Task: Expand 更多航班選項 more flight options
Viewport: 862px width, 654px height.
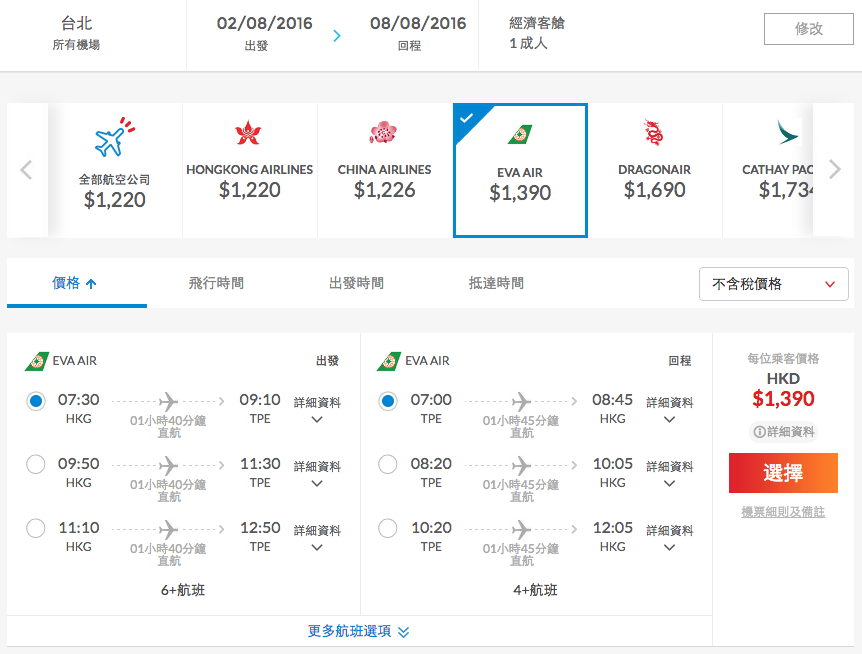Action: [x=358, y=631]
